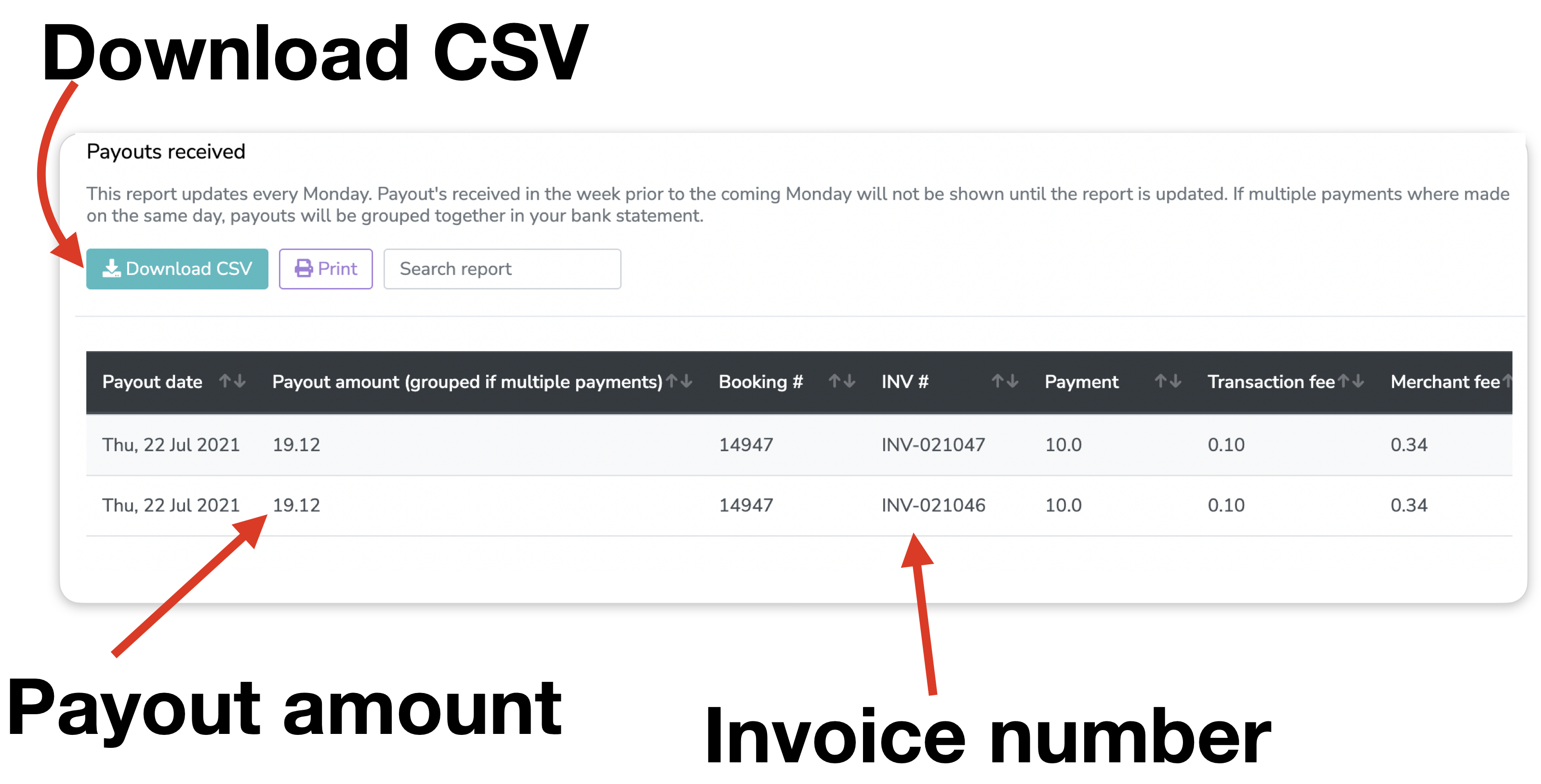The width and height of the screenshot is (1541, 784).
Task: Sort by Booking # arrows
Action: (842, 381)
